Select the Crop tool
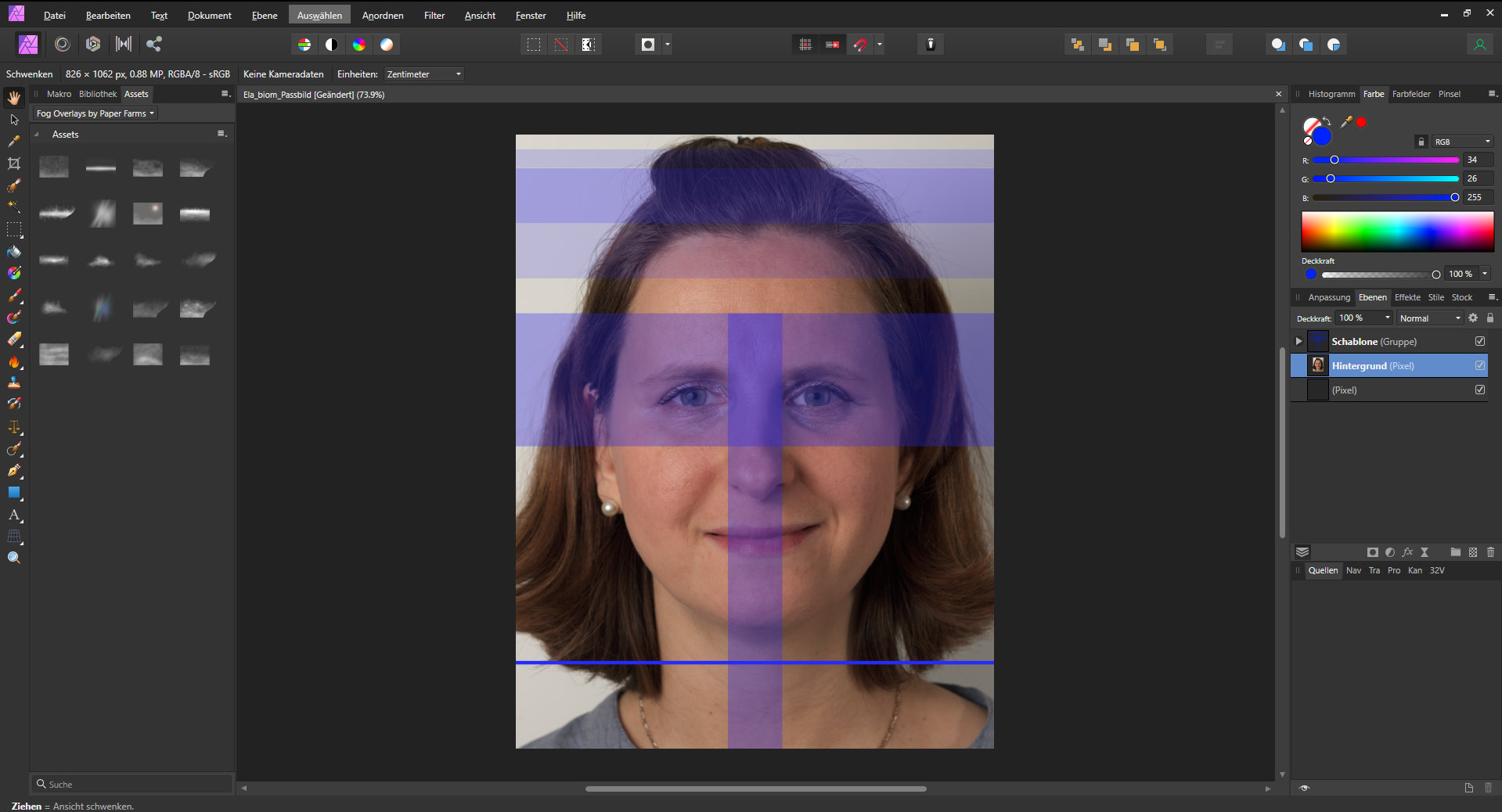Viewport: 1502px width, 812px height. (x=14, y=163)
